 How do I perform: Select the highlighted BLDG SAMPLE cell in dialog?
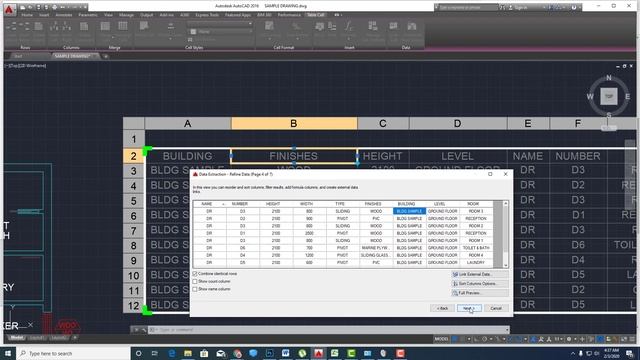(409, 211)
